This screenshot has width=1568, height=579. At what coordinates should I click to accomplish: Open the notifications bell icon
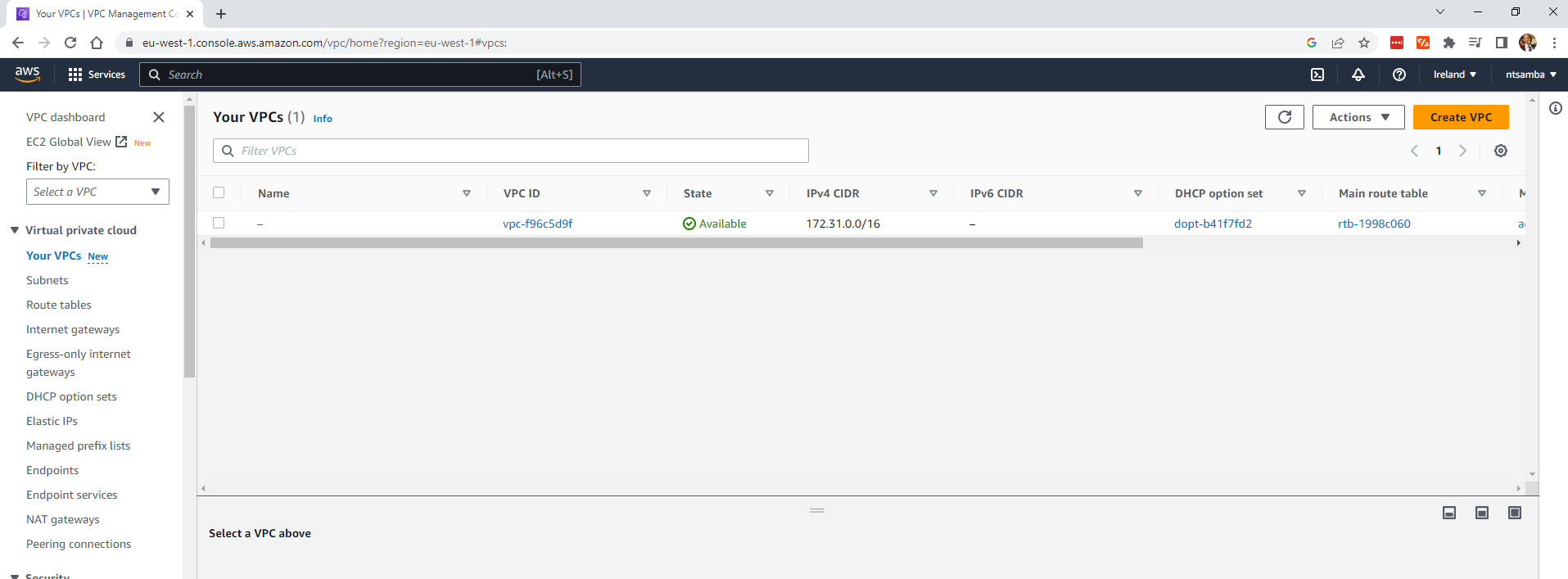(x=1358, y=75)
